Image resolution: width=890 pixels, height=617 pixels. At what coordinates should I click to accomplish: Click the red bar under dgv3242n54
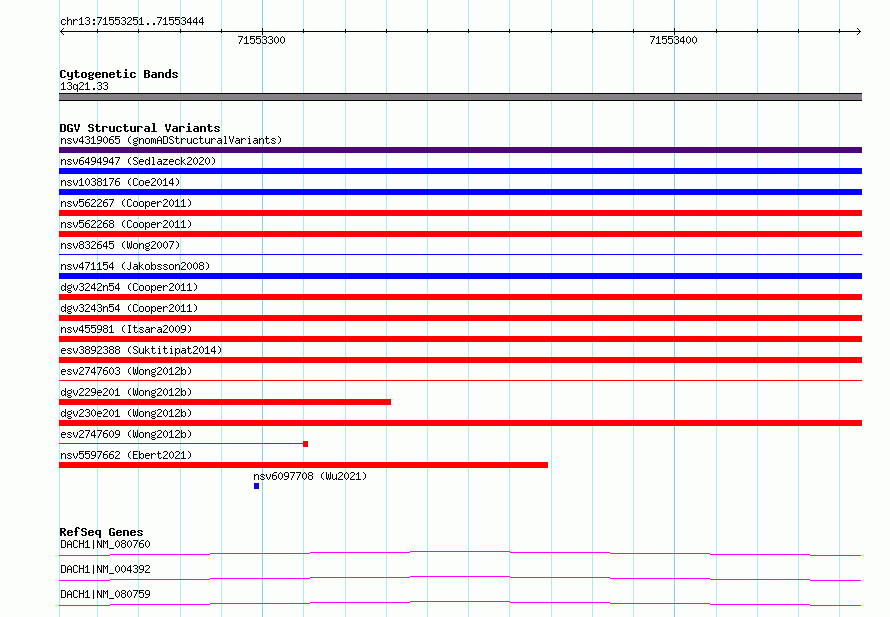click(460, 297)
